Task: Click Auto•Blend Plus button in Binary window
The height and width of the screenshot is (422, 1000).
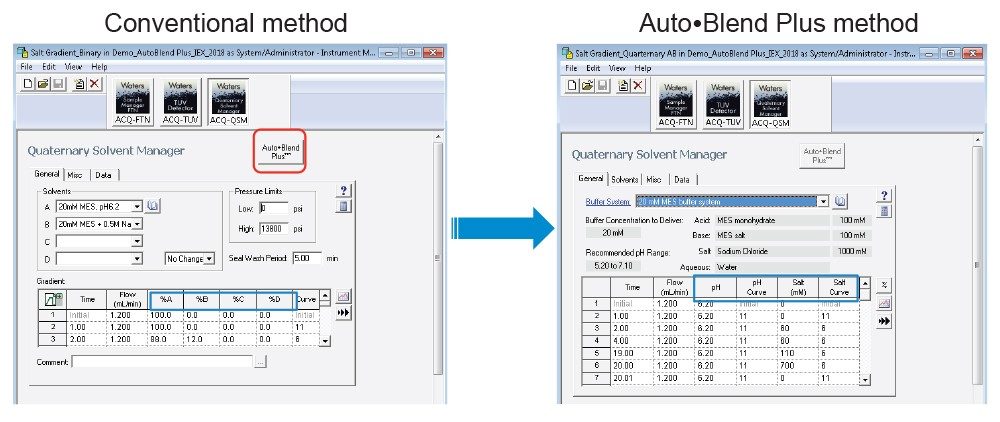Action: 281,152
